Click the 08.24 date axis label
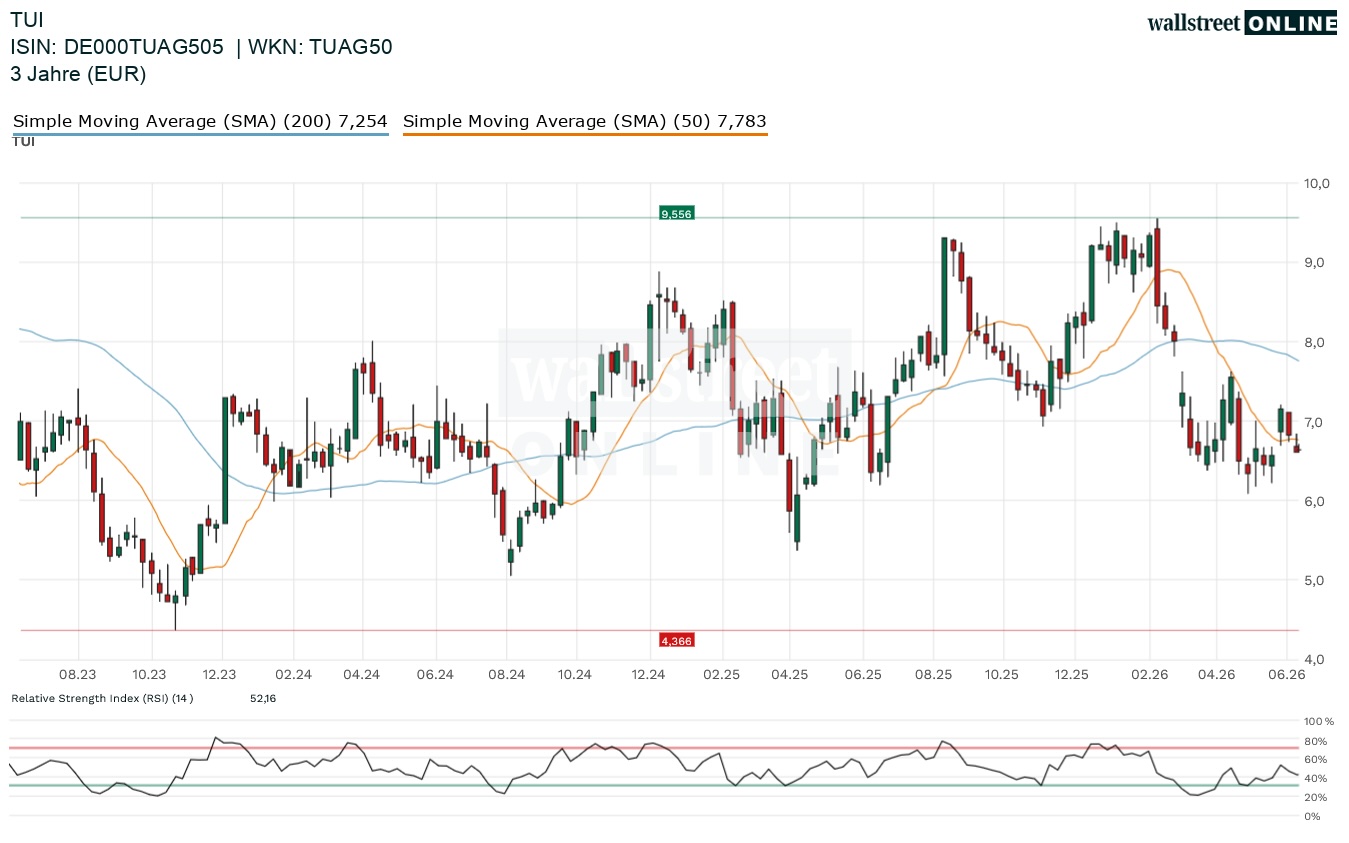 pos(507,675)
